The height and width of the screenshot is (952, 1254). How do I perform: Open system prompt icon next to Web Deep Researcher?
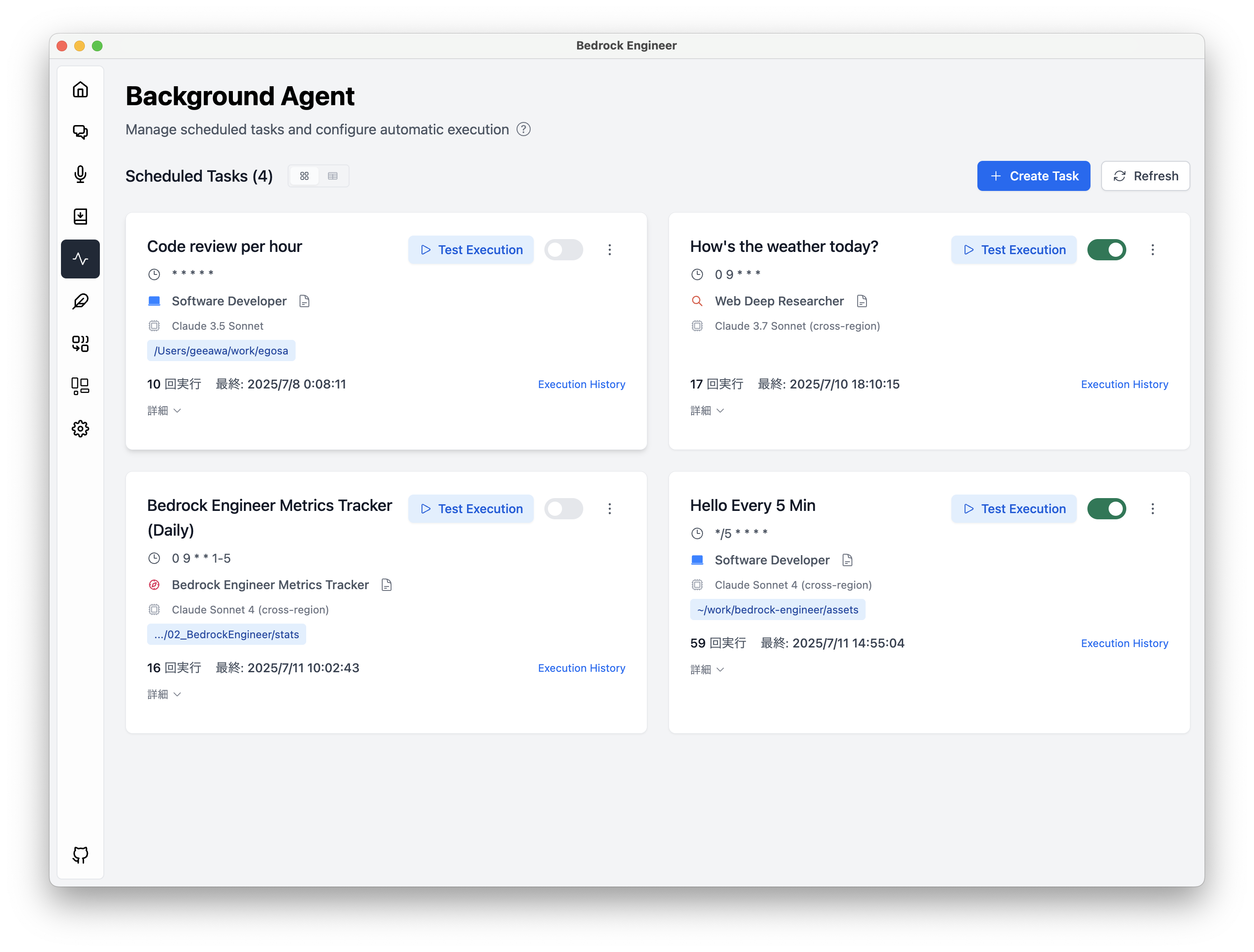point(862,301)
